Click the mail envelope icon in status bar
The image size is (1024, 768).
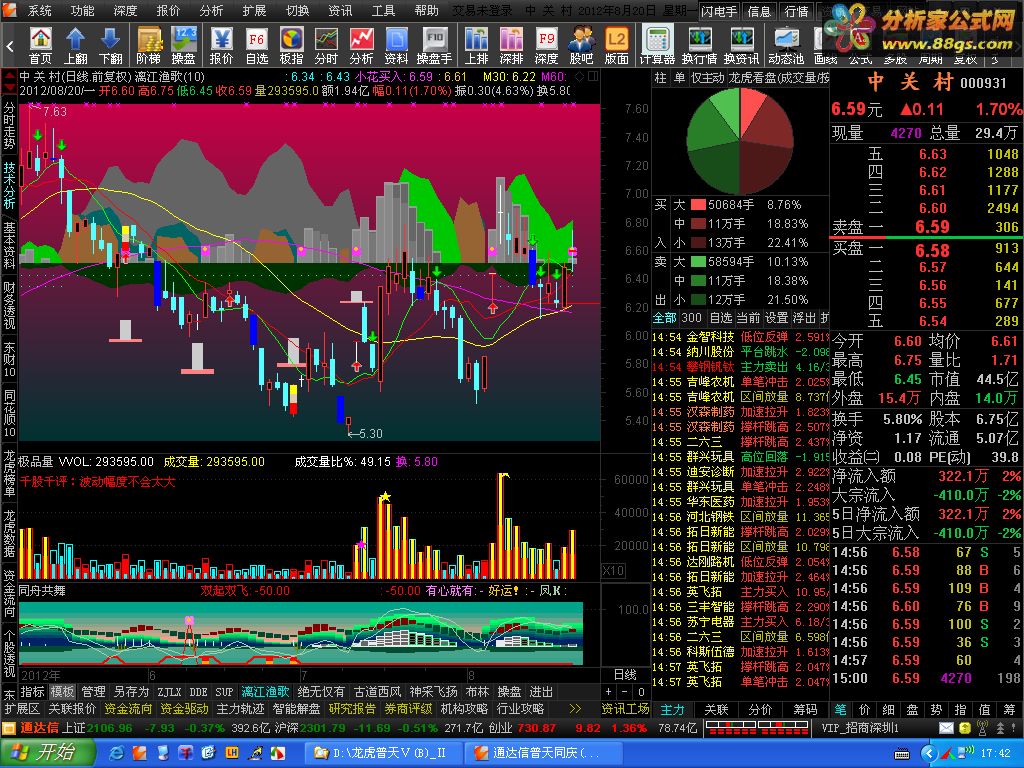click(x=946, y=728)
